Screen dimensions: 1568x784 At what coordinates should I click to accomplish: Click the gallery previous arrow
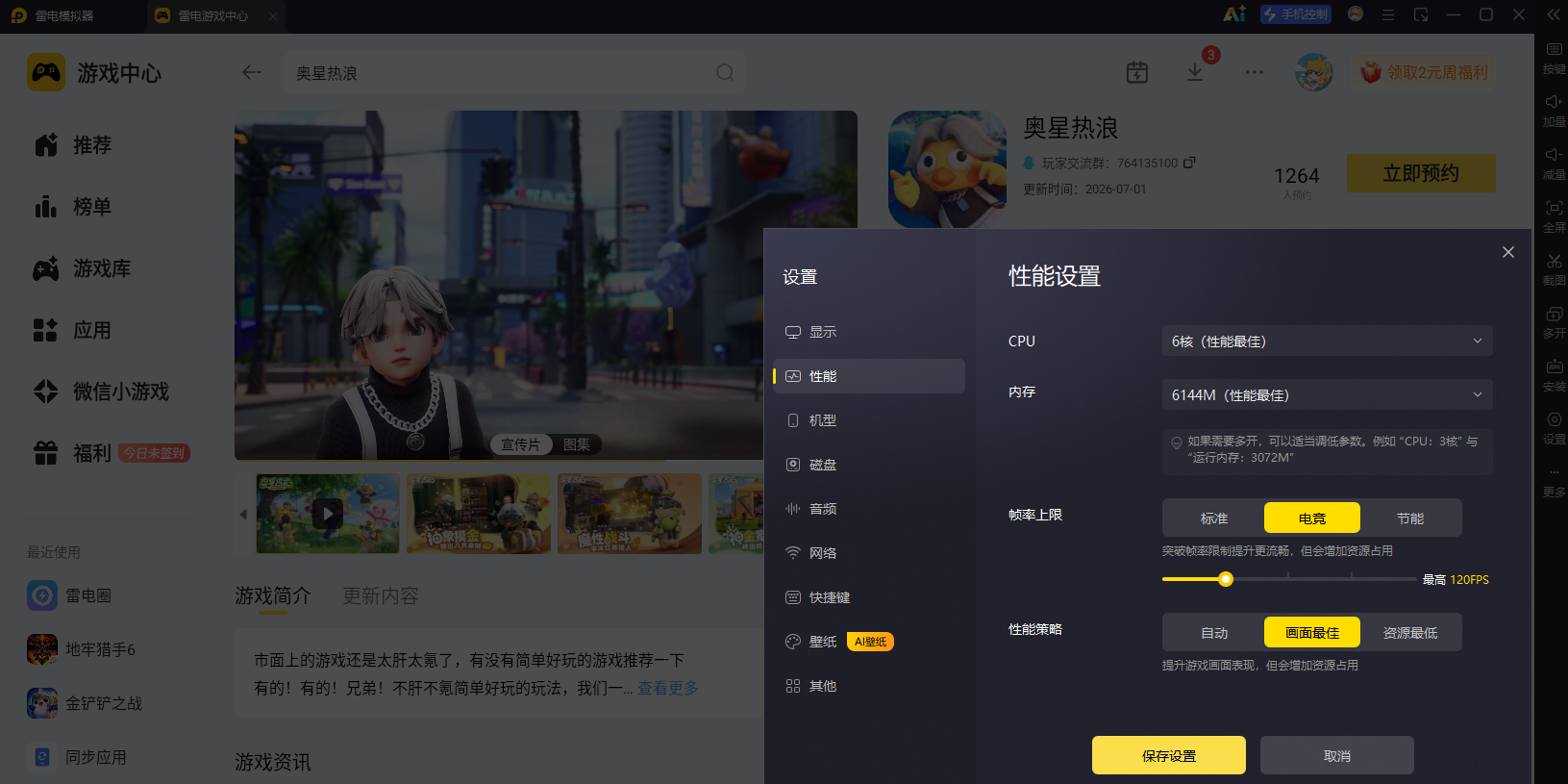coord(243,515)
